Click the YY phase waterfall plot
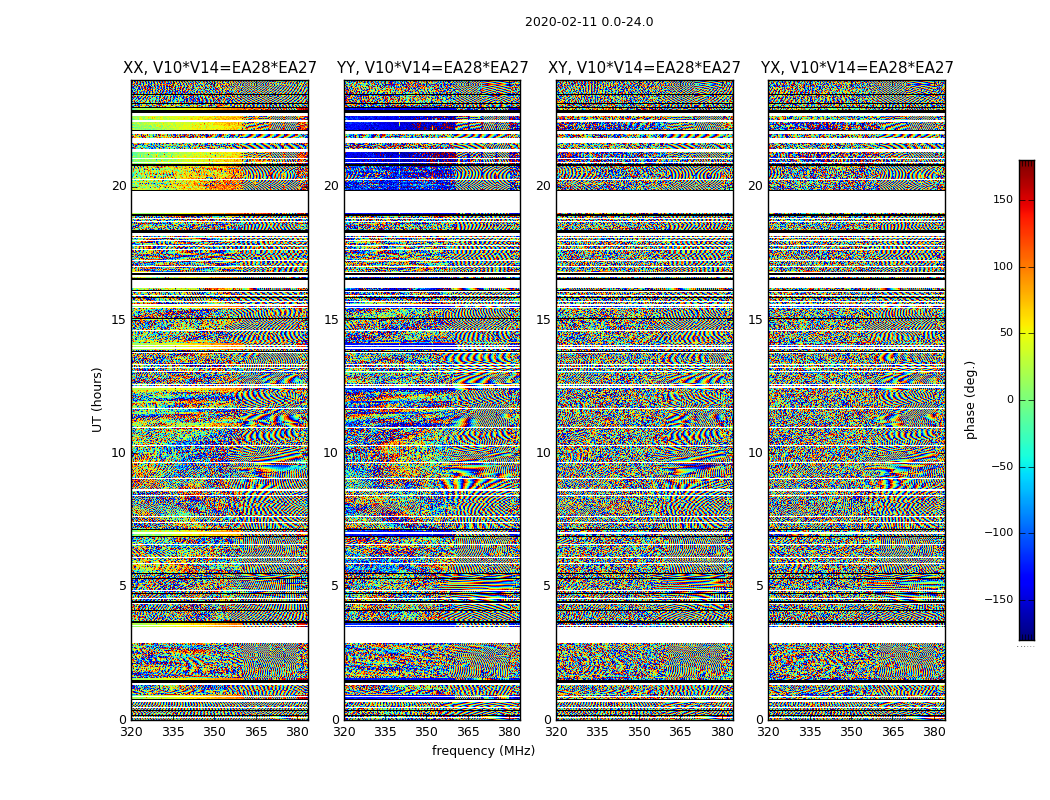1050x800 pixels. click(433, 400)
